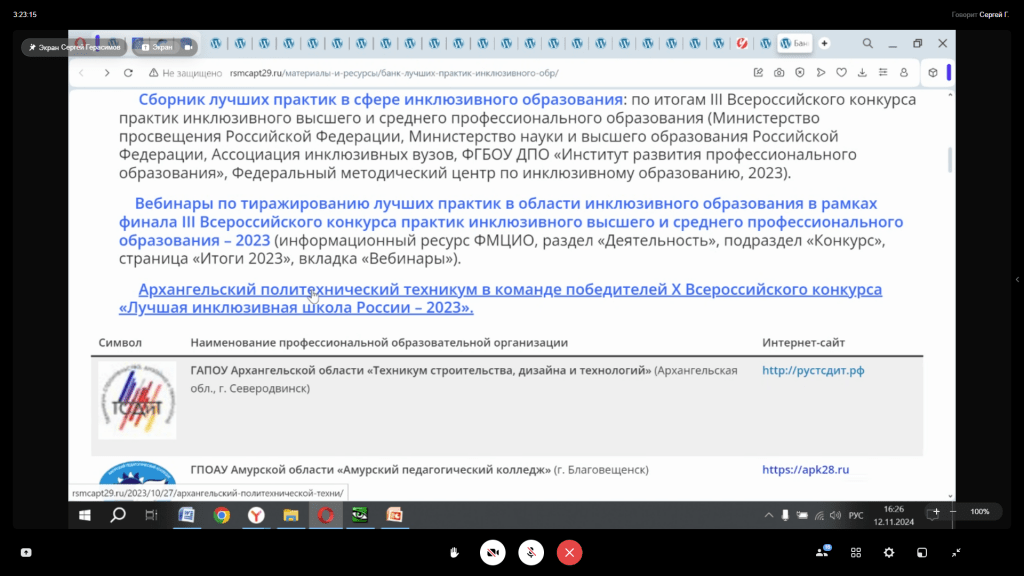Open Task View in shared taskbar

[x=152, y=515]
